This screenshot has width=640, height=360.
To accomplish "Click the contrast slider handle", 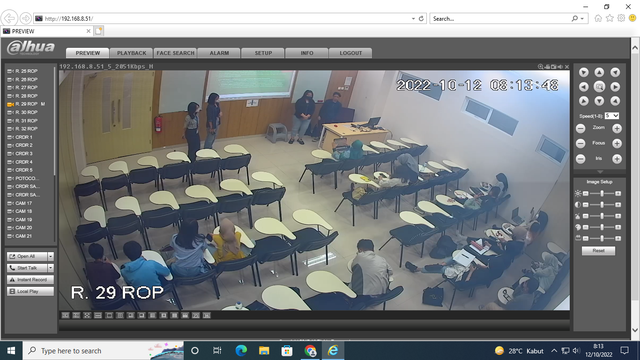I will tap(602, 204).
